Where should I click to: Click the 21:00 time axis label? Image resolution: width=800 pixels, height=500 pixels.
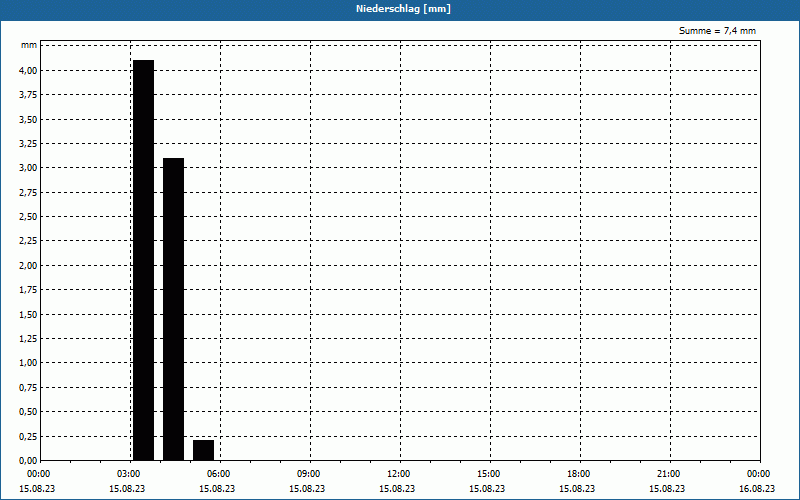(x=668, y=474)
